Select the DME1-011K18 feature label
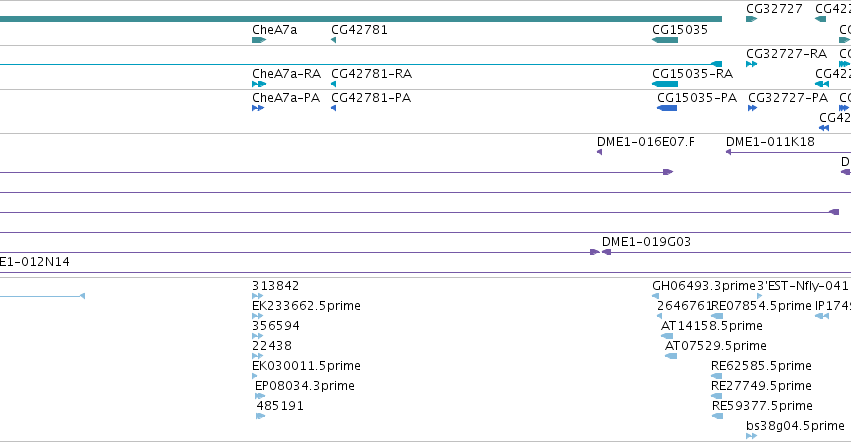The width and height of the screenshot is (851, 442). [x=770, y=142]
